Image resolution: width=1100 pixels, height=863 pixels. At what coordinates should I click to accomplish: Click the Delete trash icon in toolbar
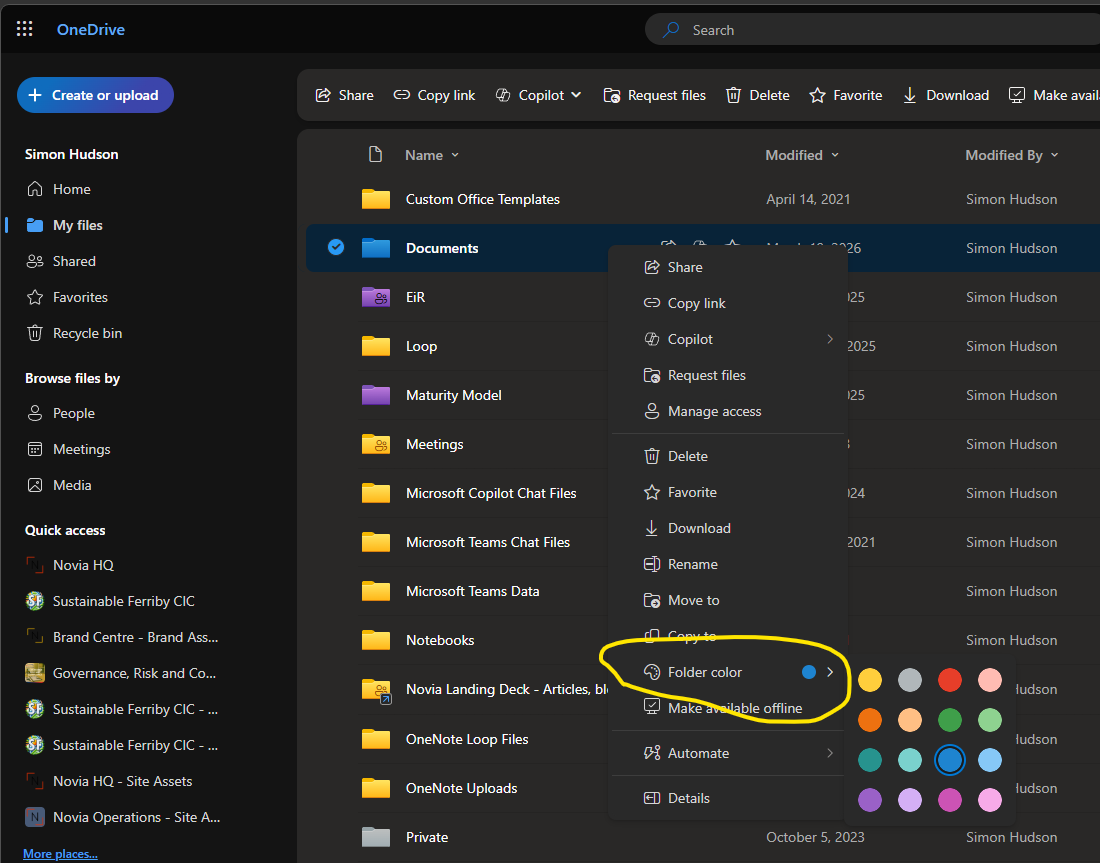click(733, 95)
